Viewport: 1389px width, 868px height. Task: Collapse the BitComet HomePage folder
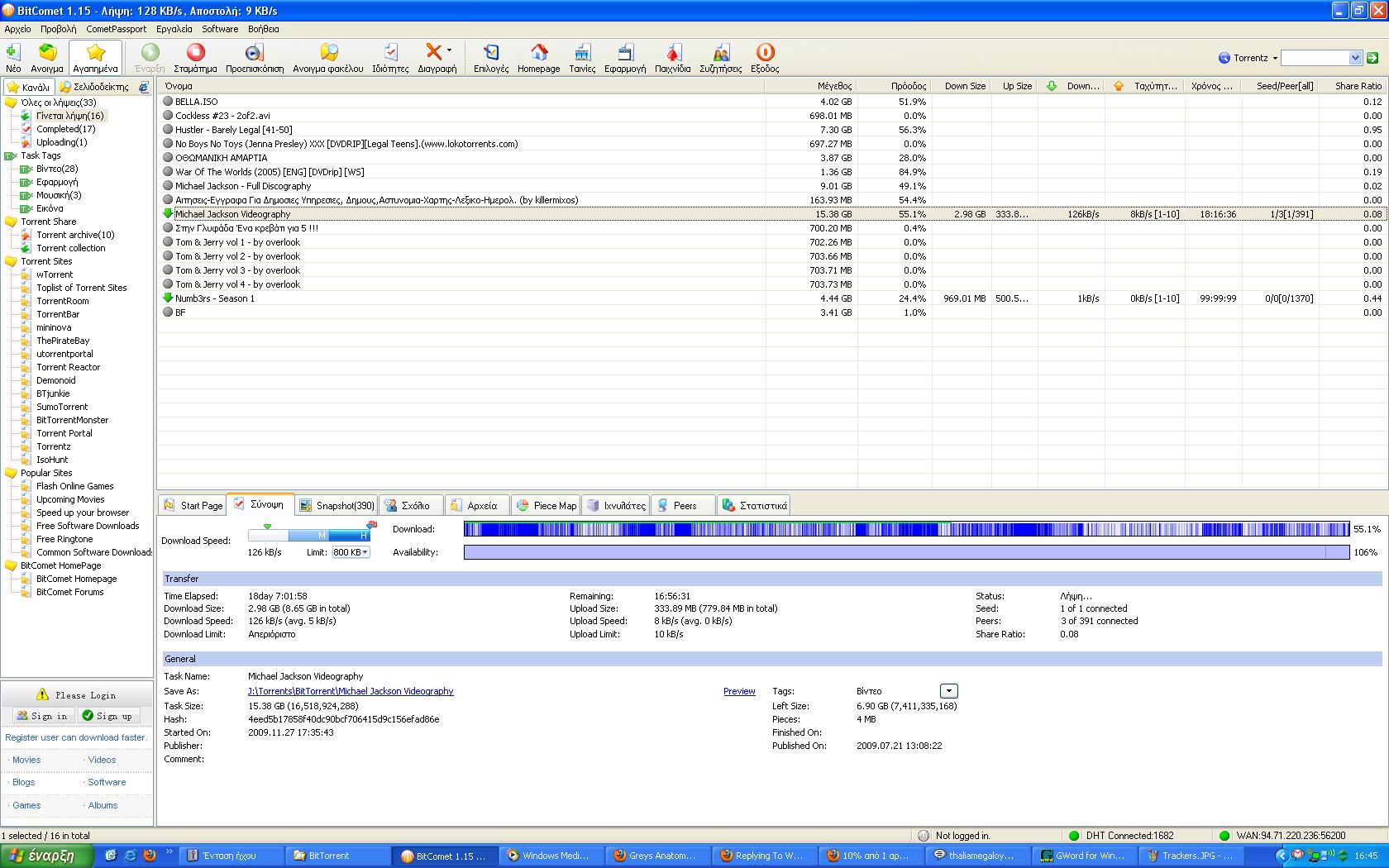[x=11, y=565]
